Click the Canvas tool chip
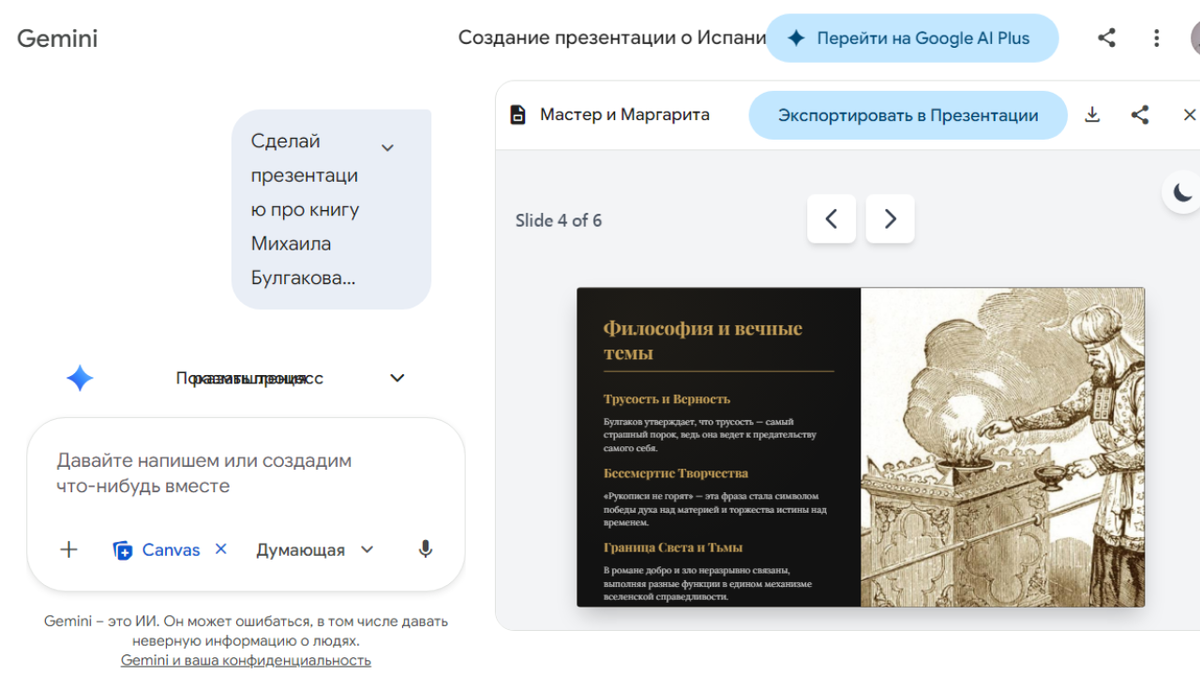This screenshot has width=1200, height=675. [157, 549]
